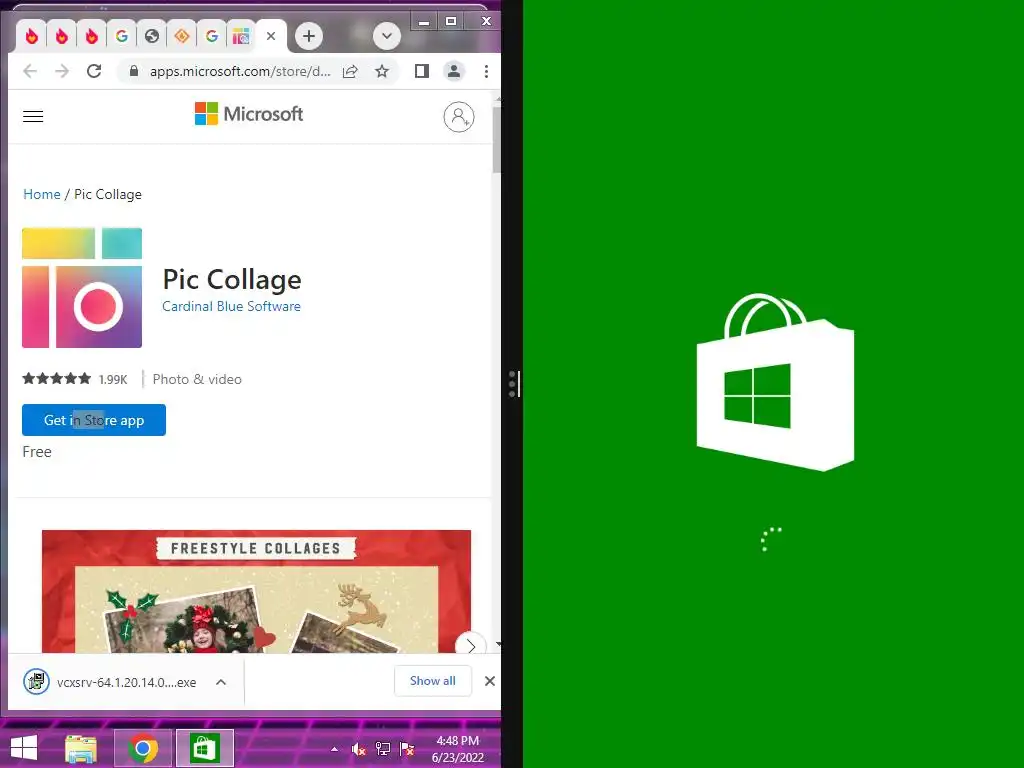1024x768 pixels.
Task: Click the Chrome taskbar icon
Action: (143, 748)
